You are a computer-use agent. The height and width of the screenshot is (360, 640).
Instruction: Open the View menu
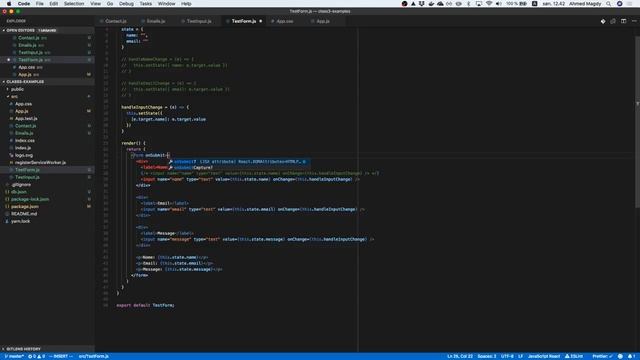(96, 4)
